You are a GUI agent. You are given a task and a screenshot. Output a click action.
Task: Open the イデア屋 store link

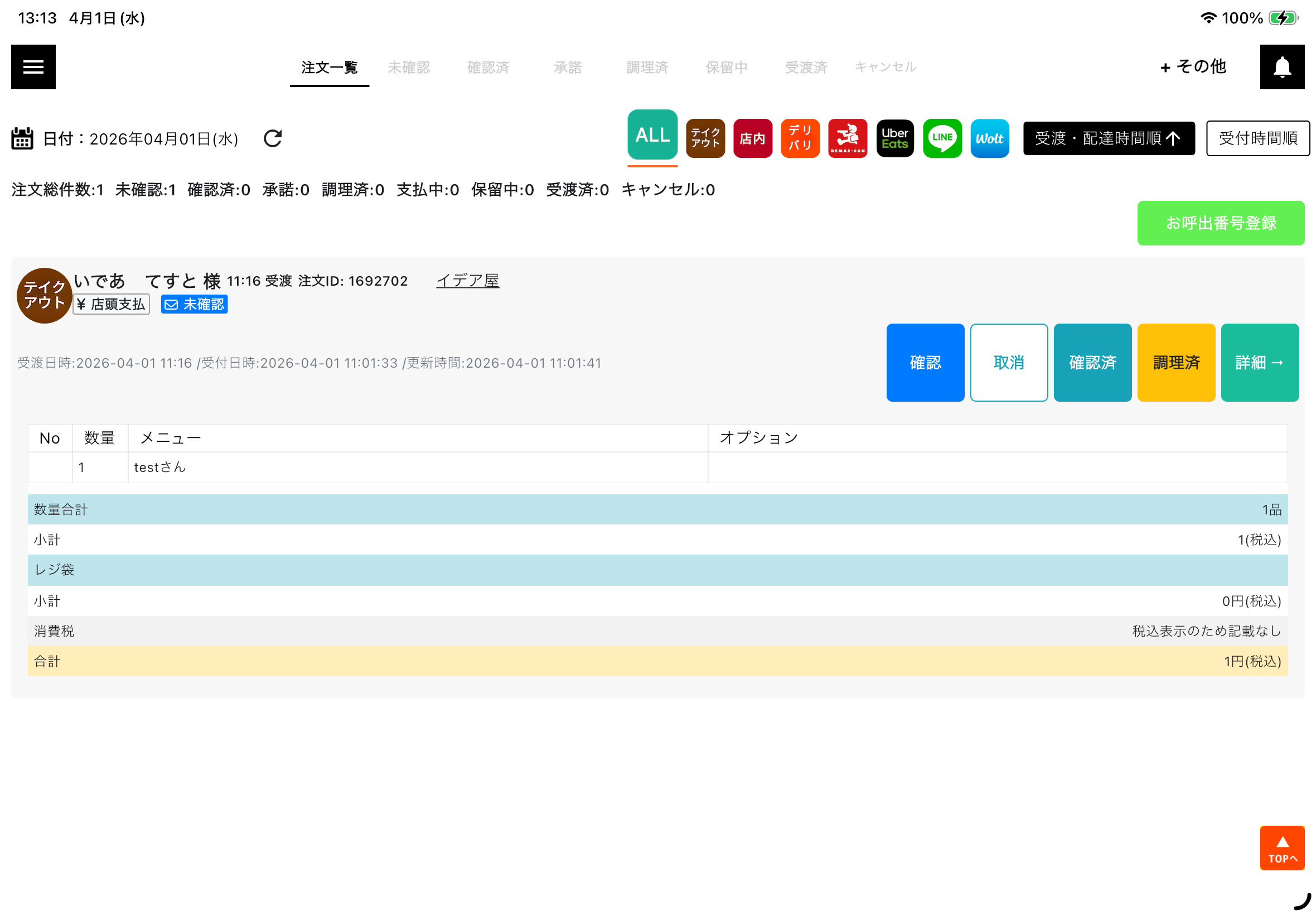467,280
